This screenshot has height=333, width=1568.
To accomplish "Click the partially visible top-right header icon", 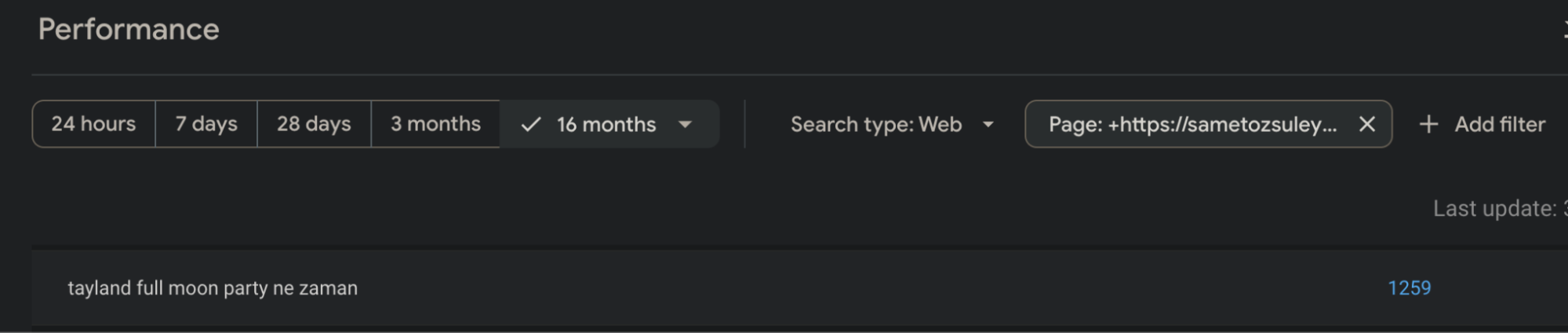I will [x=1564, y=30].
